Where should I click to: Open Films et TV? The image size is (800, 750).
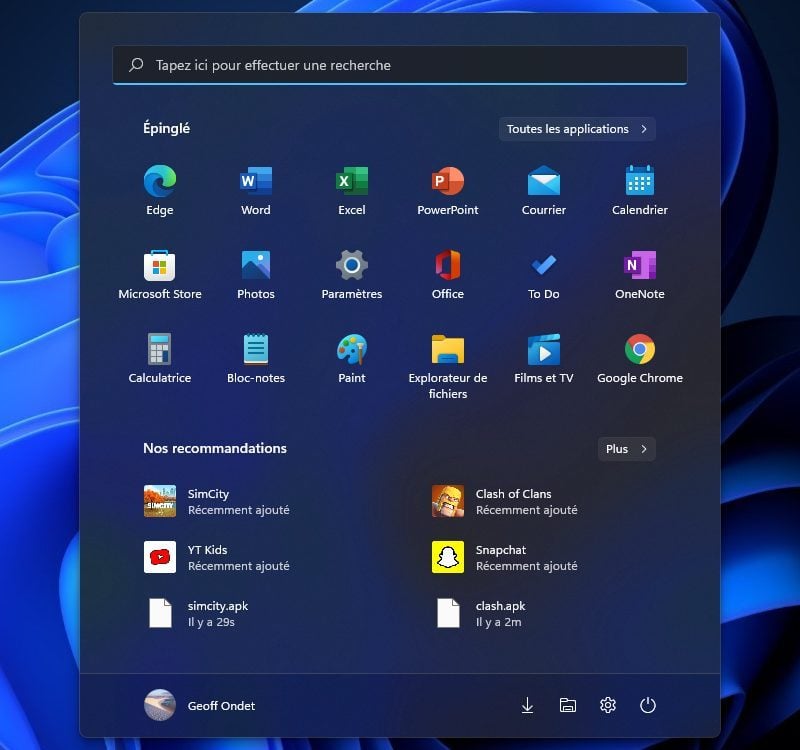point(543,359)
